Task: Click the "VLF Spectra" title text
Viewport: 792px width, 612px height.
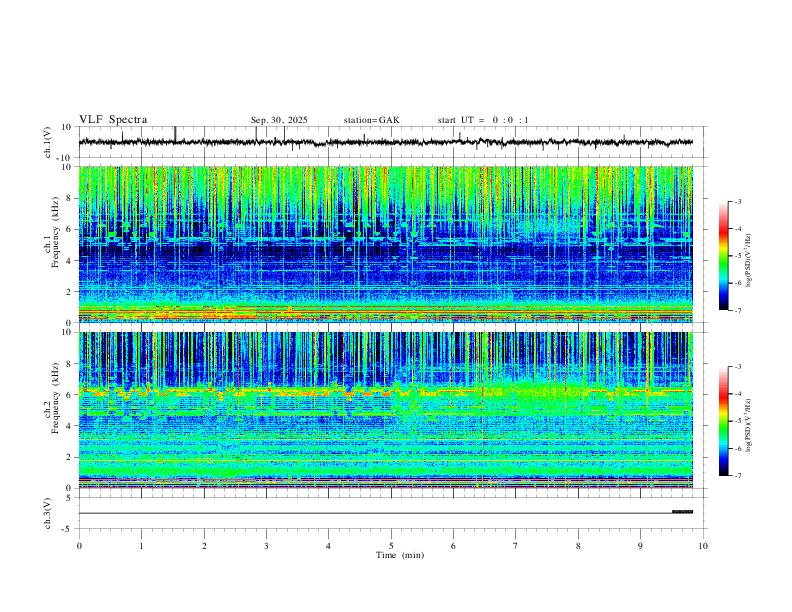Action: (x=113, y=120)
